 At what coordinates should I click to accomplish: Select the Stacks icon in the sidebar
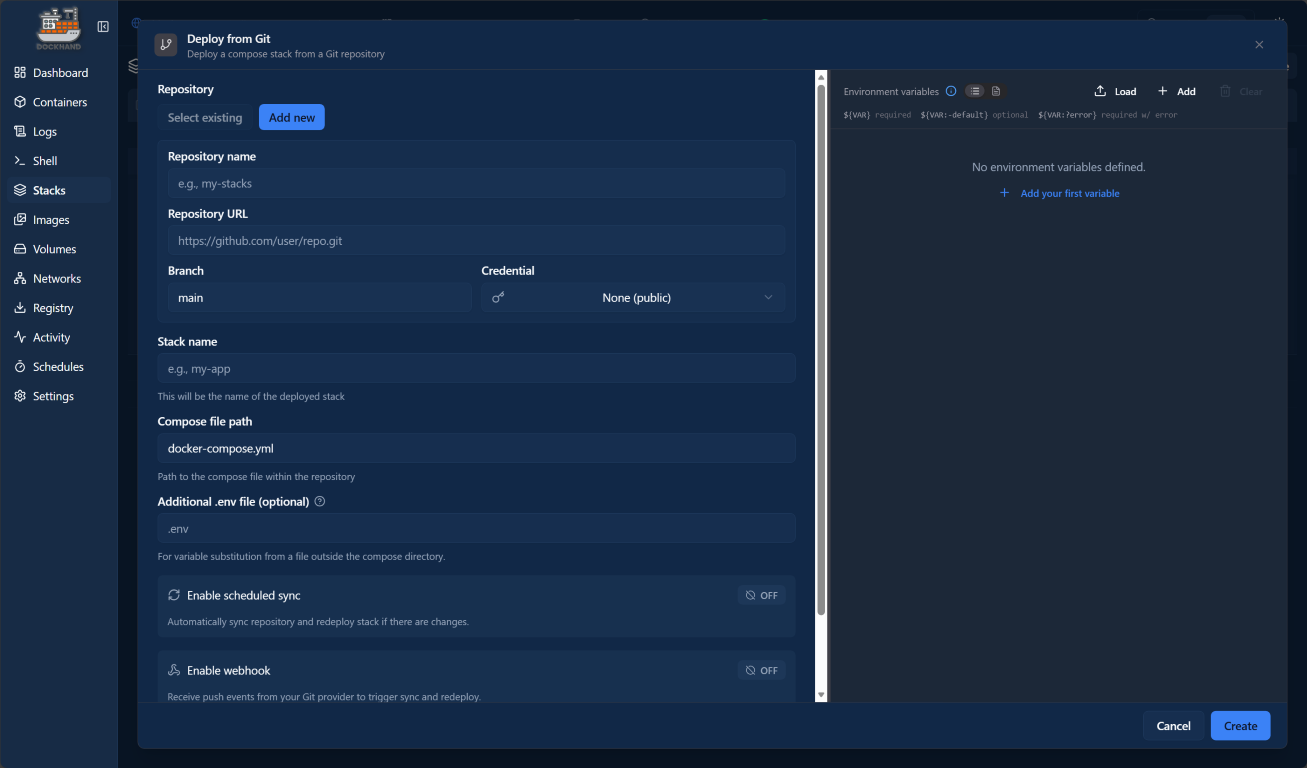coord(20,189)
